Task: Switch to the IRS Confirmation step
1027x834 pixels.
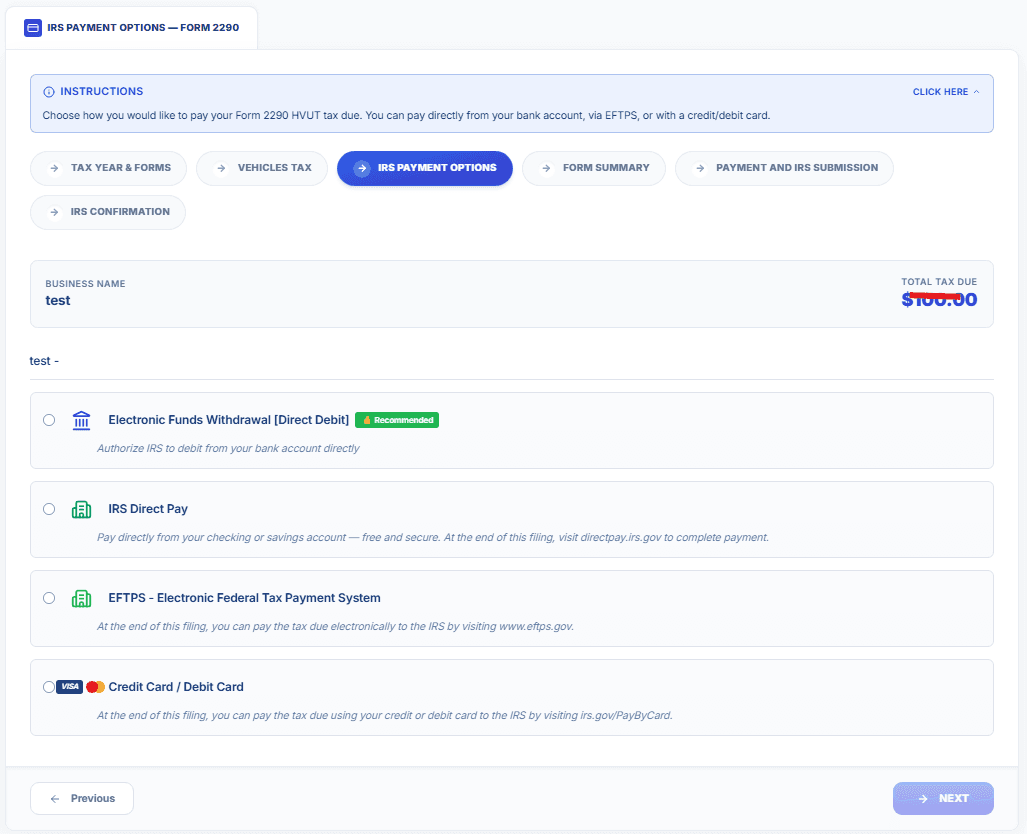Action: click(x=108, y=212)
